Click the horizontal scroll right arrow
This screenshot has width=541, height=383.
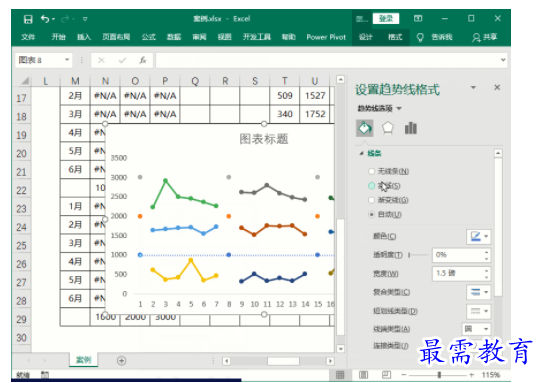point(330,361)
